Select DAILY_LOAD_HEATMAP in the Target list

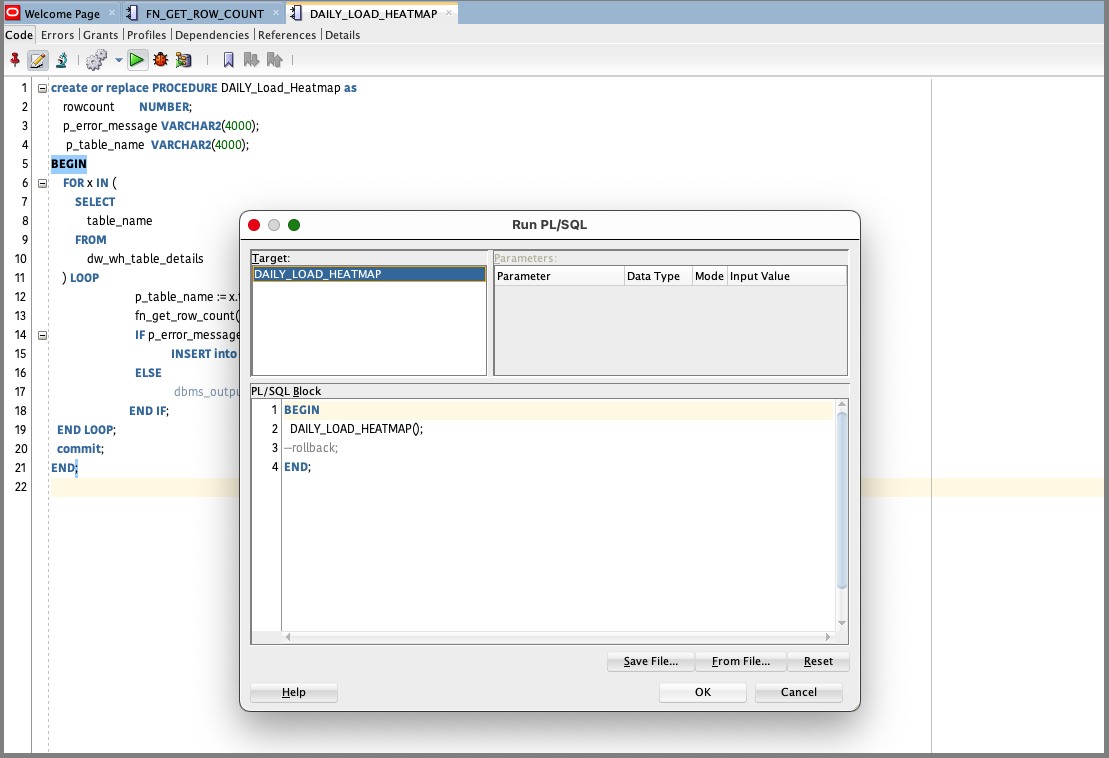coord(369,274)
